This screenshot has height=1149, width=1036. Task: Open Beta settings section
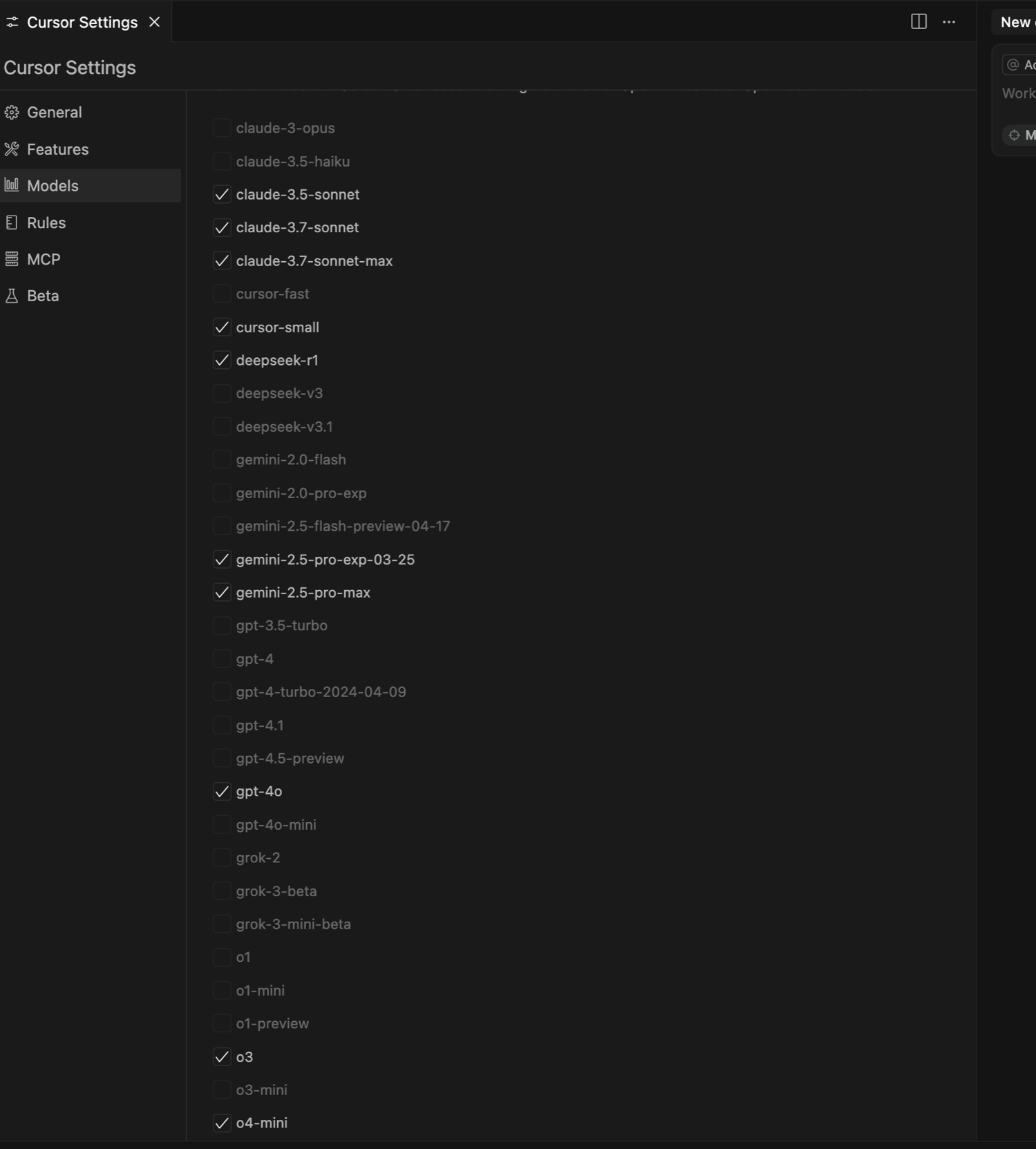91,296
